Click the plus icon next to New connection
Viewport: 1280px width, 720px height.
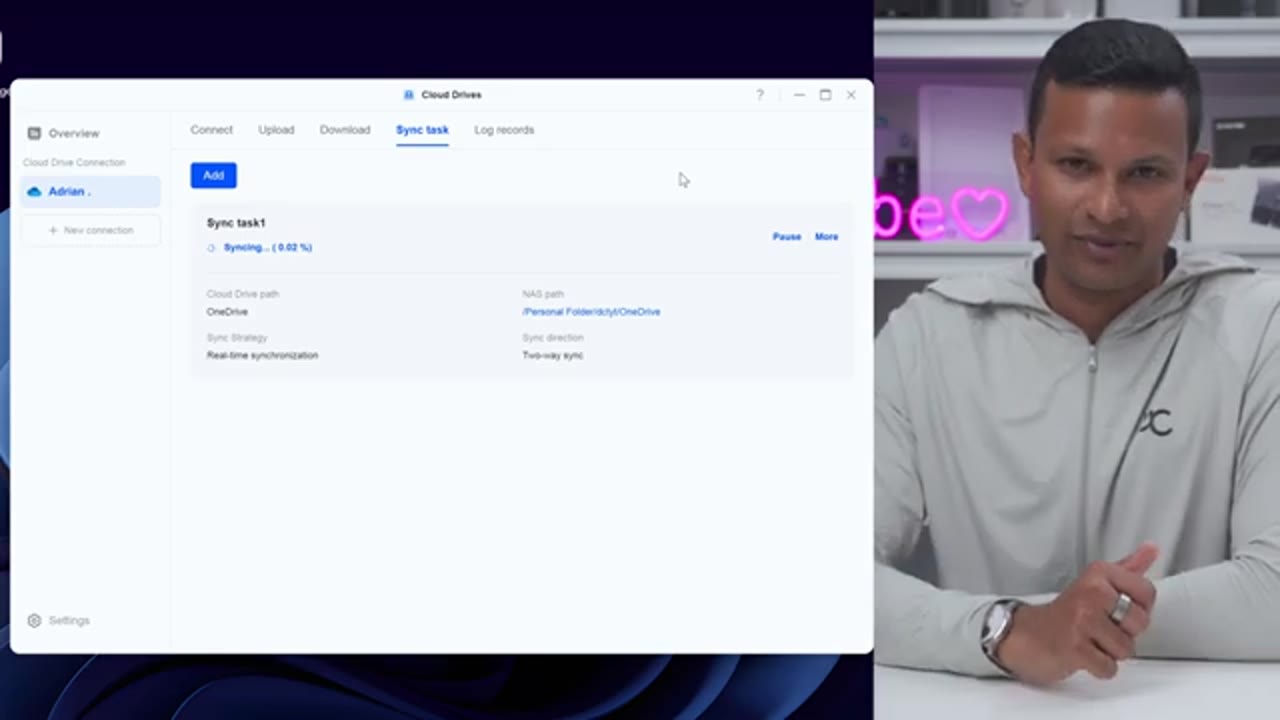(52, 230)
